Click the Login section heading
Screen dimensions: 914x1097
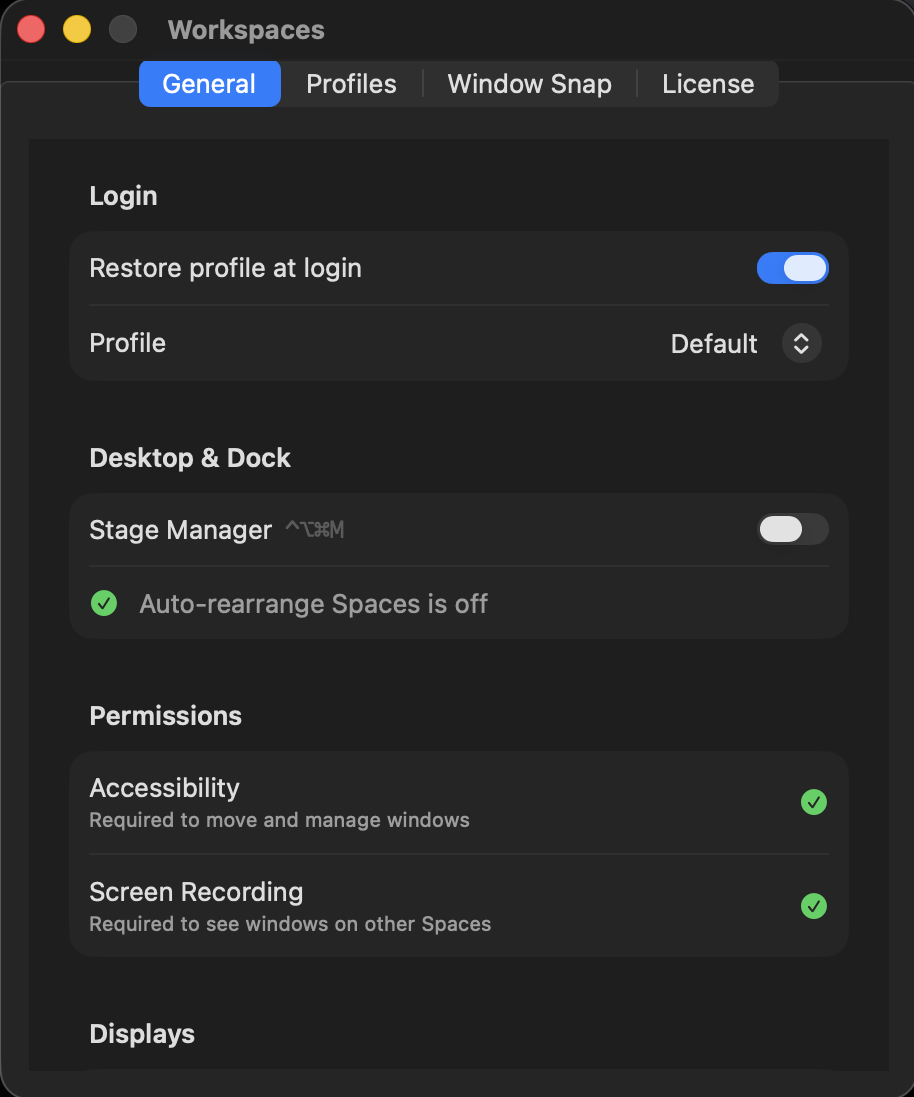123,196
